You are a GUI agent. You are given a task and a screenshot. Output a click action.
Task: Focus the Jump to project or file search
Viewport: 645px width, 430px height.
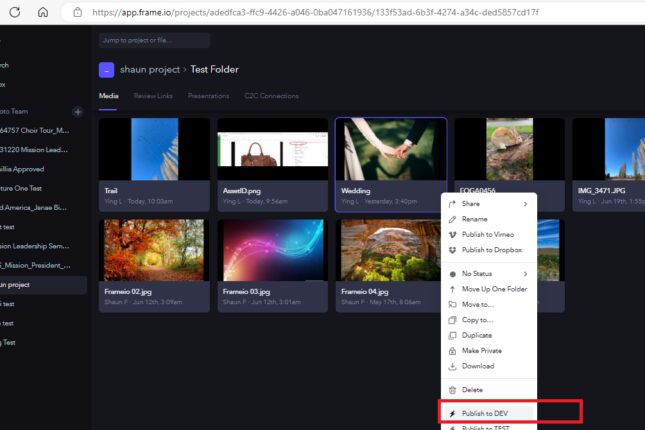coord(154,40)
